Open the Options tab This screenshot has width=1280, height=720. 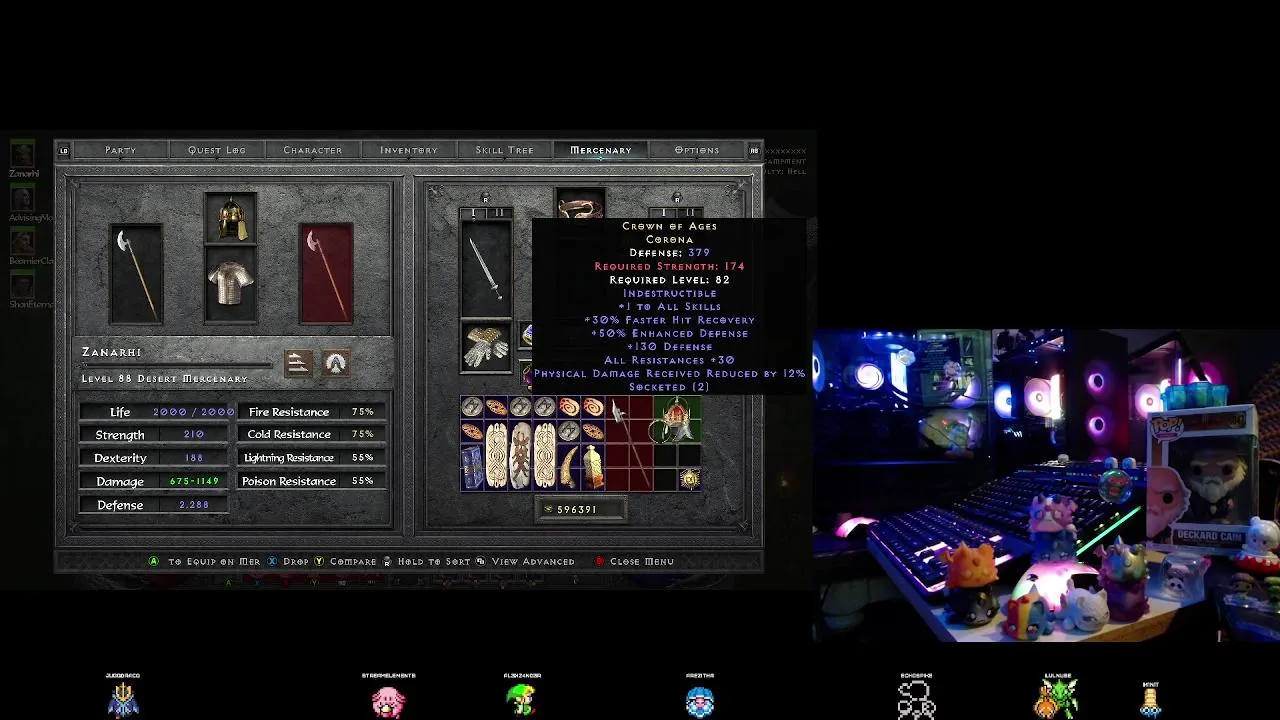click(x=697, y=150)
